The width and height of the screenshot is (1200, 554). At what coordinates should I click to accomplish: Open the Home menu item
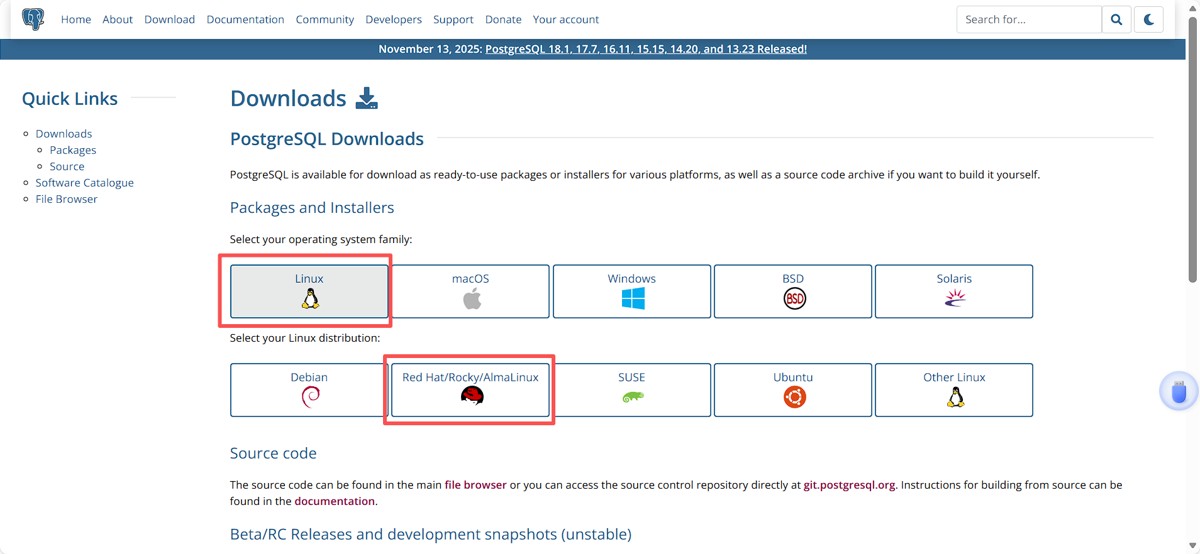point(76,19)
